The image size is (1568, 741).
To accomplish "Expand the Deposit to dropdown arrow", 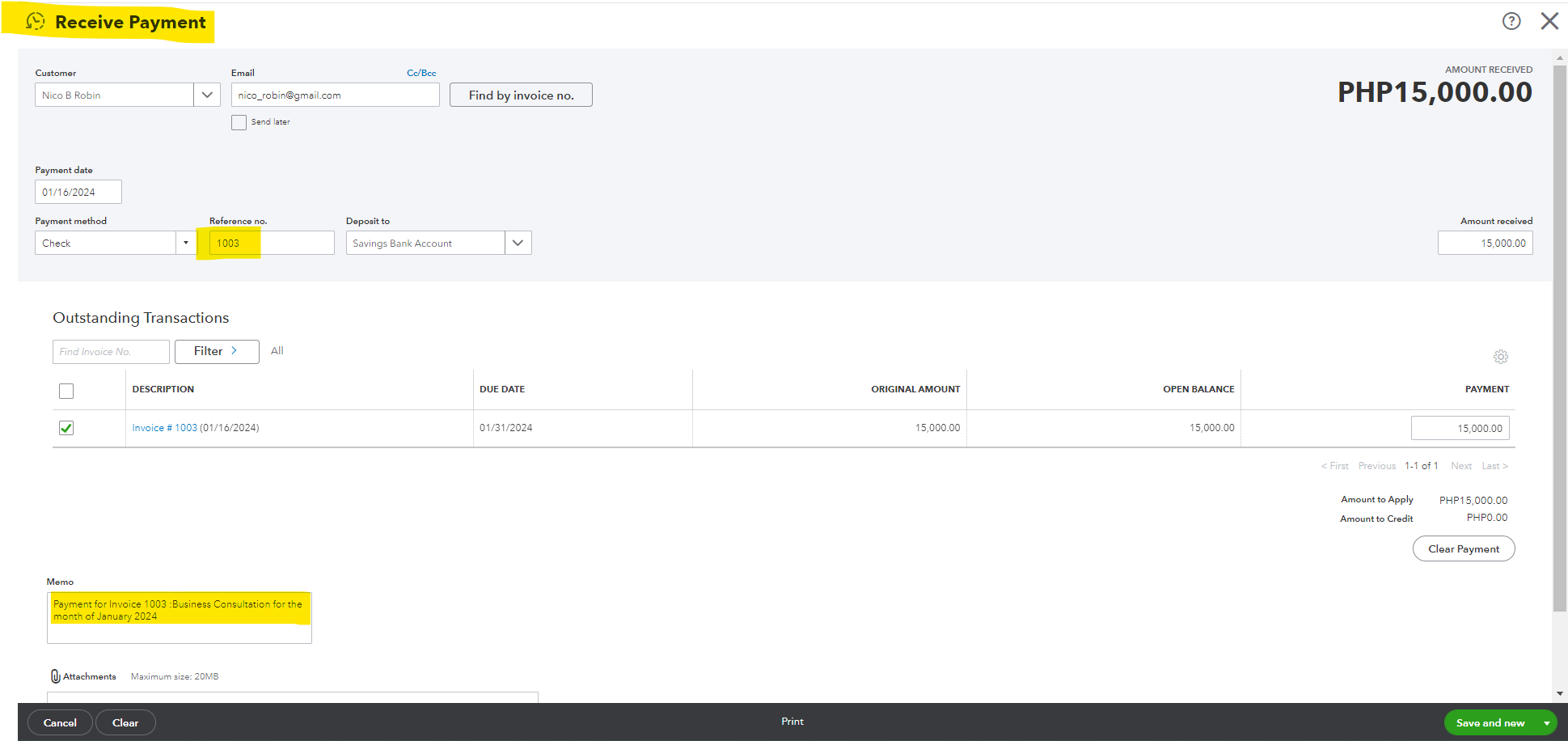I will (518, 243).
